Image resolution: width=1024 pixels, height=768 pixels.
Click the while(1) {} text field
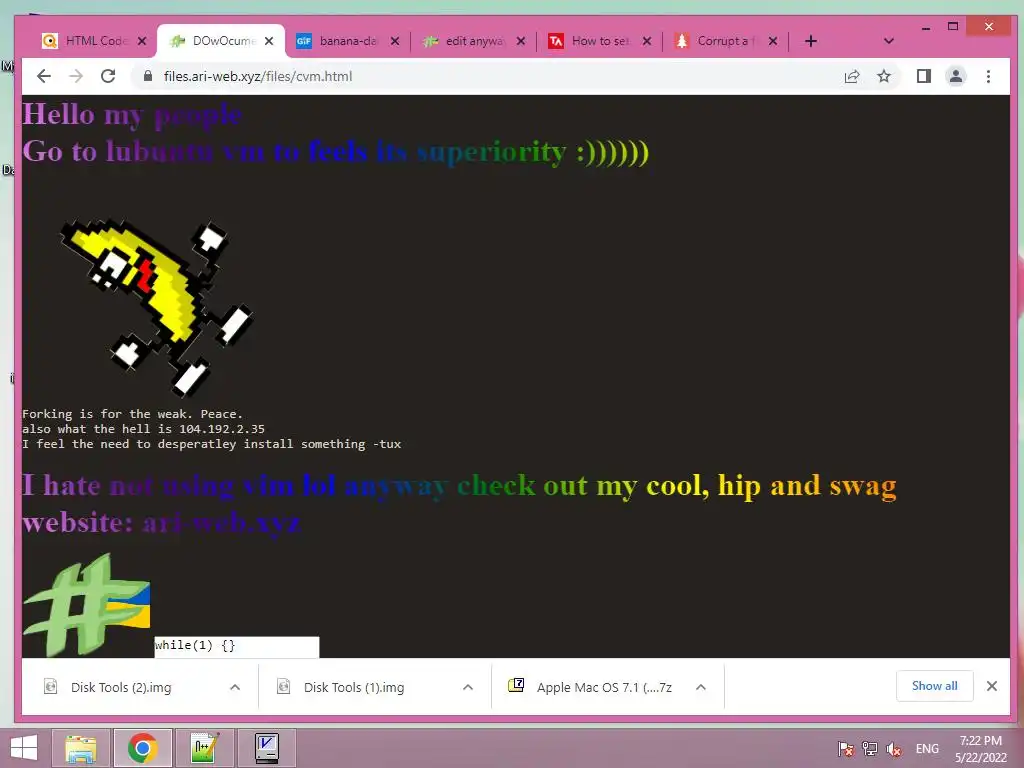pyautogui.click(x=236, y=646)
